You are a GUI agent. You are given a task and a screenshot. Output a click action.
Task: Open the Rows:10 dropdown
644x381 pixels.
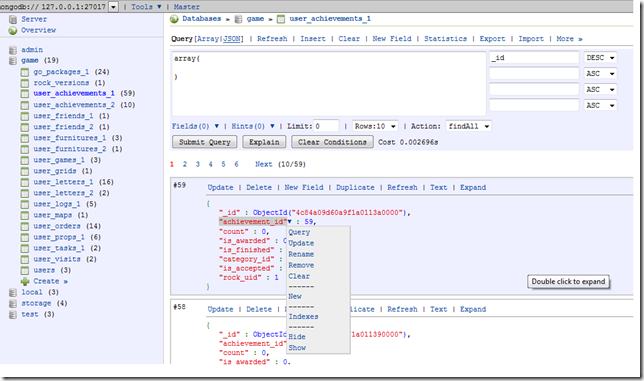click(375, 126)
